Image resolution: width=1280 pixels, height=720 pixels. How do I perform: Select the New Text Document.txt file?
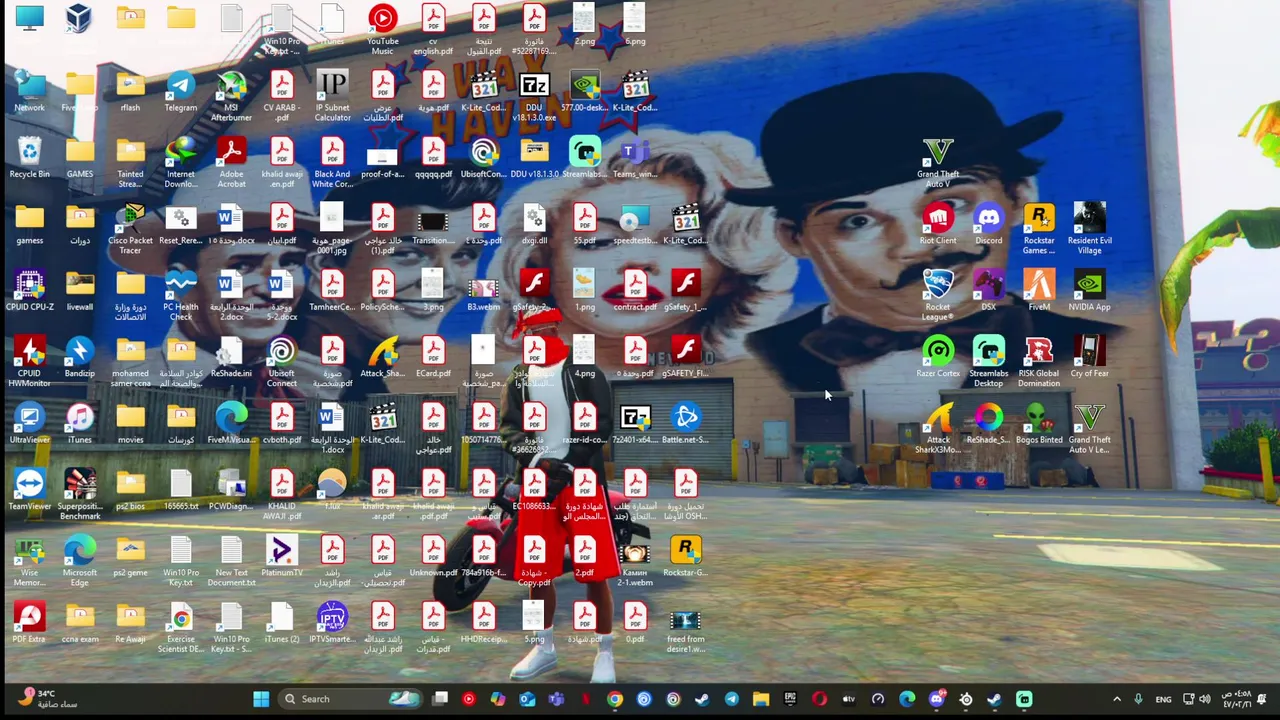[231, 562]
